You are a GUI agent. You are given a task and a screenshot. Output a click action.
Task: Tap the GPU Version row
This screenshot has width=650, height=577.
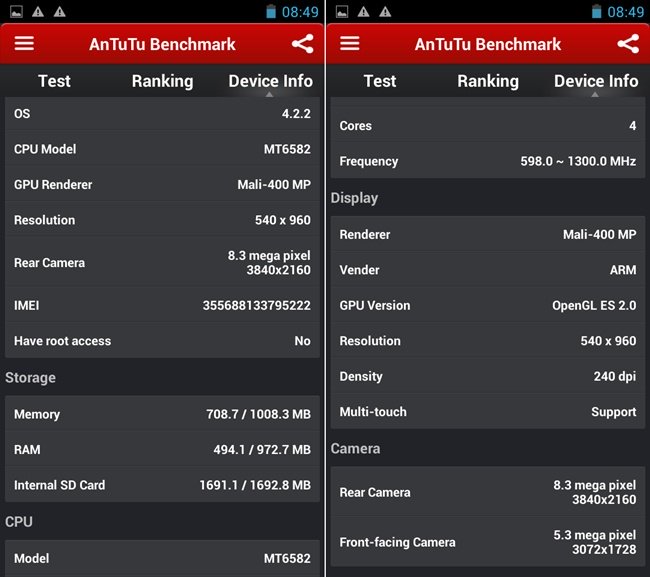pyautogui.click(x=488, y=305)
